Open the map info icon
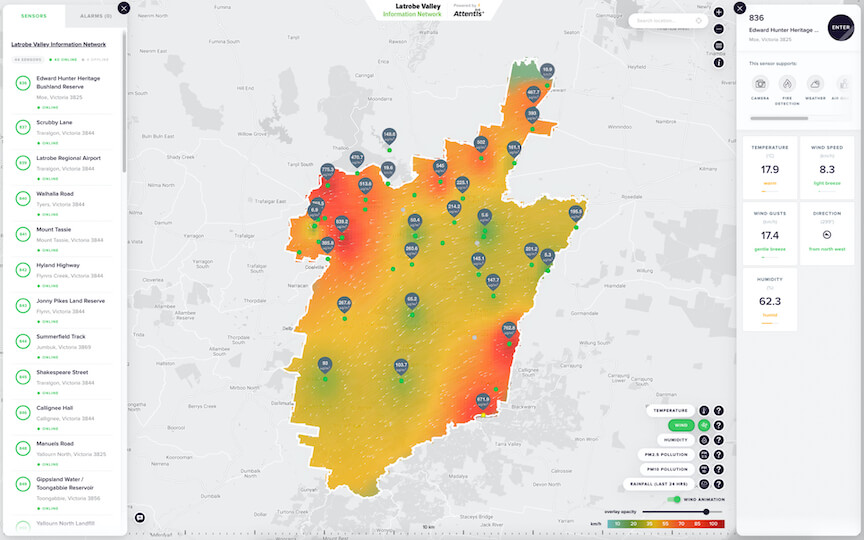The width and height of the screenshot is (864, 540). coord(719,63)
